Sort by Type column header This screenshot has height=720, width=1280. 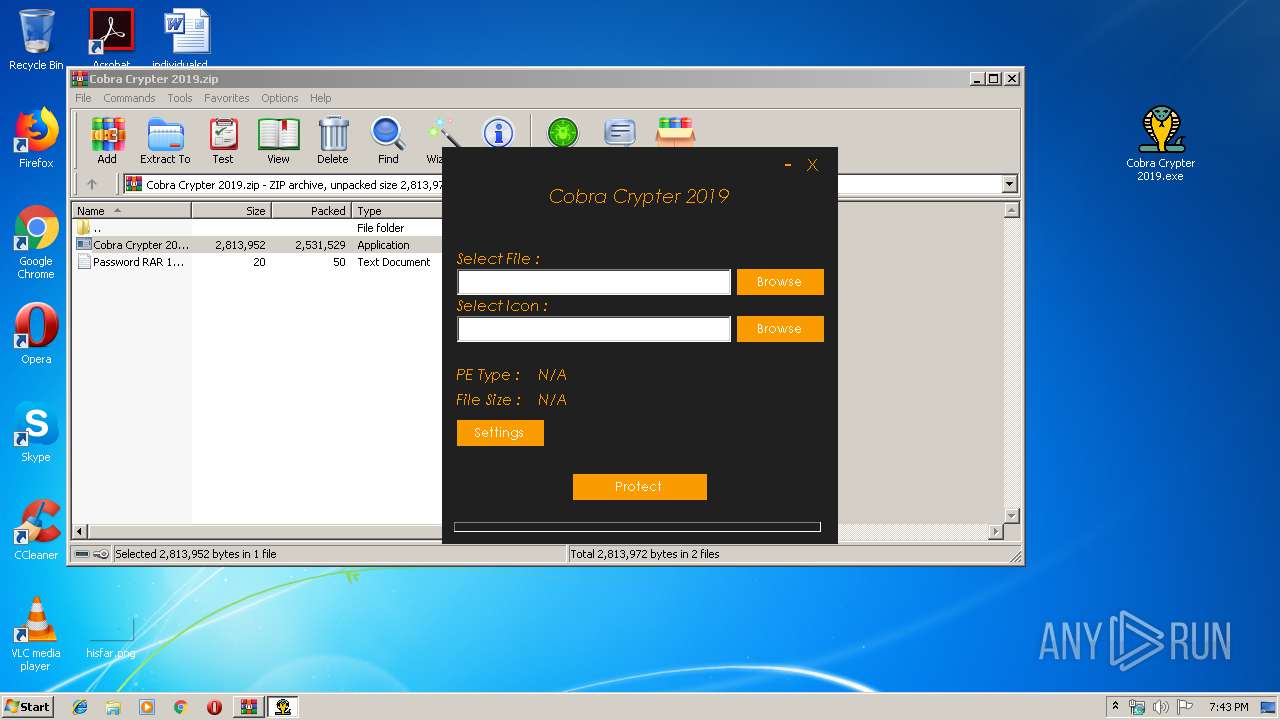[397, 211]
